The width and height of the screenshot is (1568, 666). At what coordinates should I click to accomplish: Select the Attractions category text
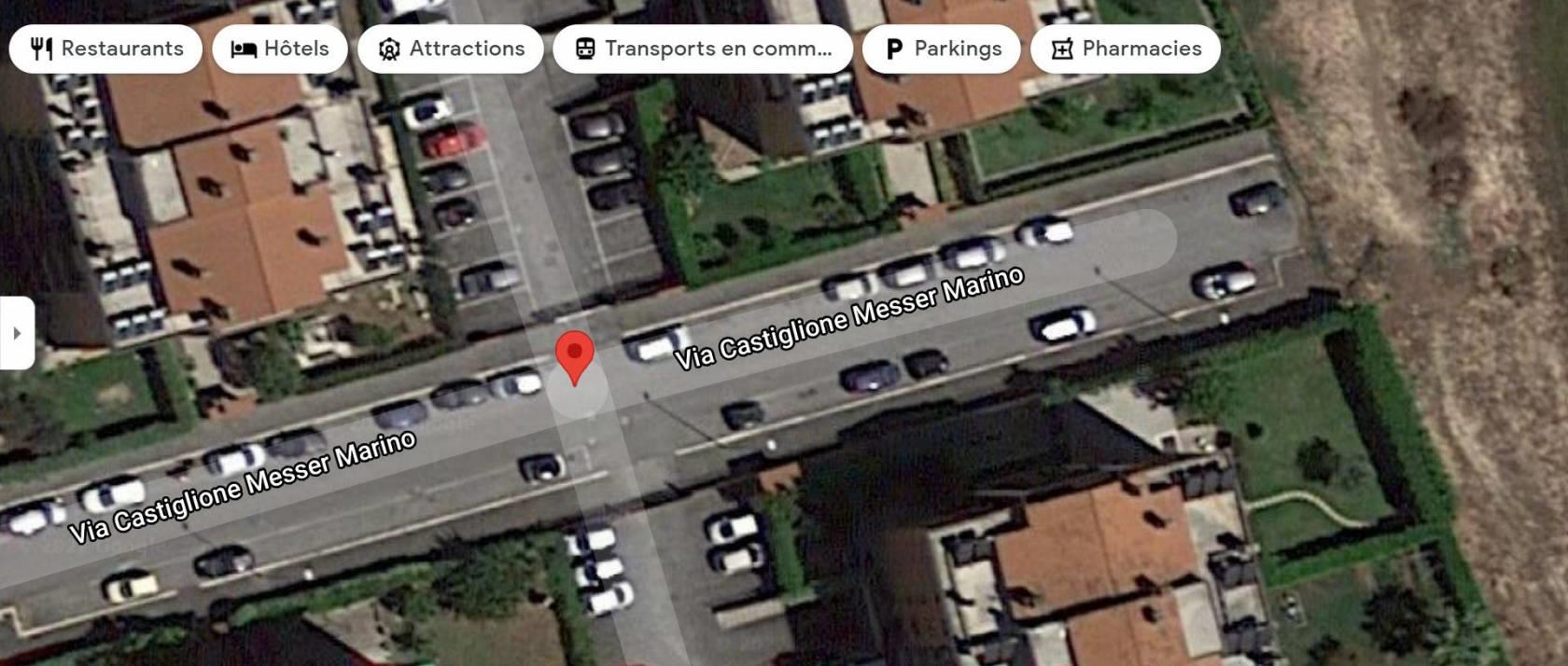pos(467,49)
